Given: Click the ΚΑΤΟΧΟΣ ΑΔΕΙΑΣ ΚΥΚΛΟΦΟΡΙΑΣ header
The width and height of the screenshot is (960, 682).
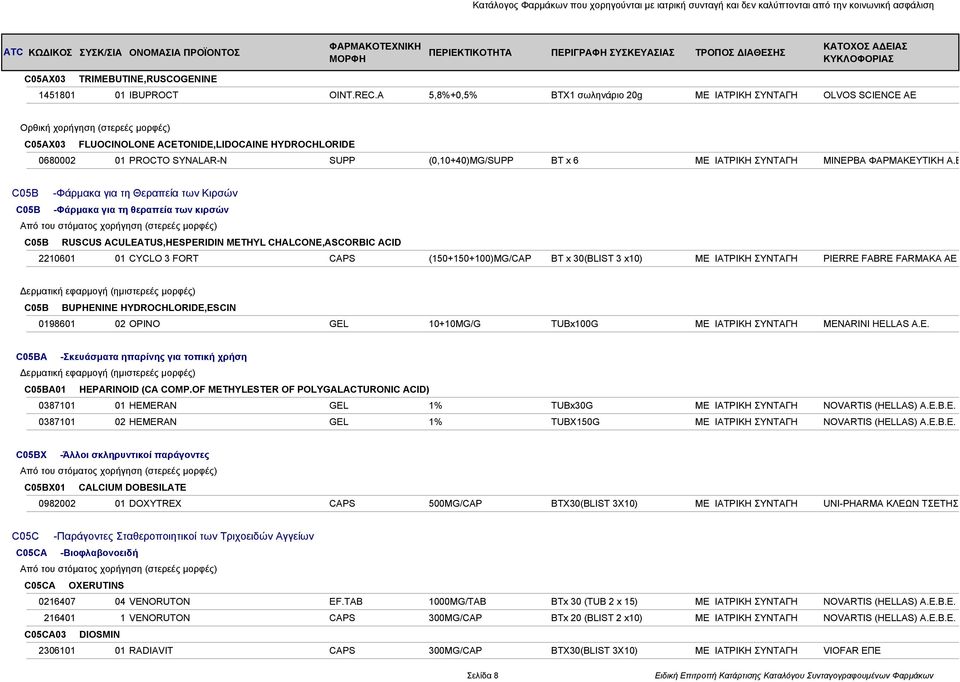Looking at the screenshot, I should (x=864, y=53).
